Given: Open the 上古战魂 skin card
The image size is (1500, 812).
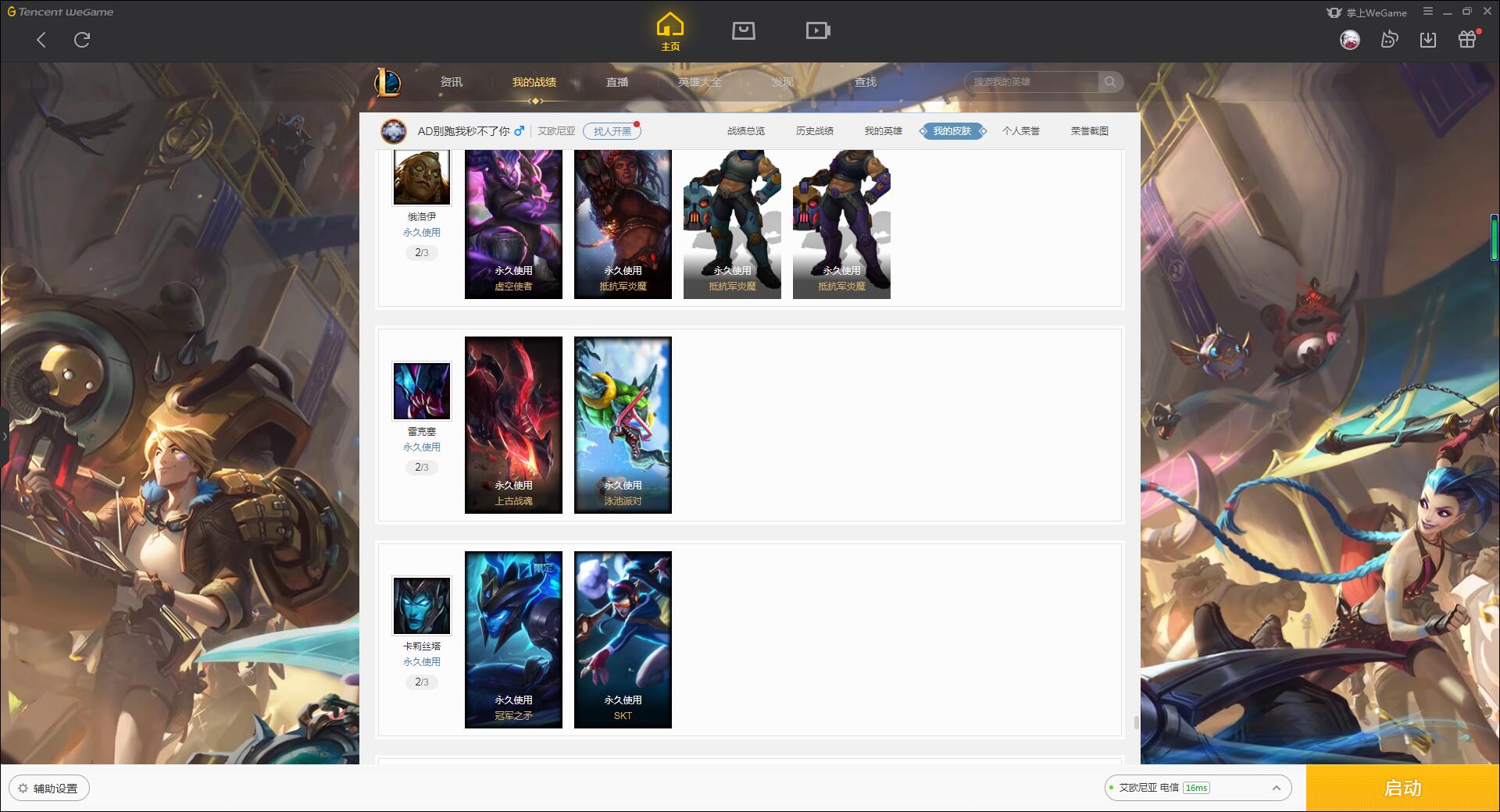Looking at the screenshot, I should pos(513,425).
